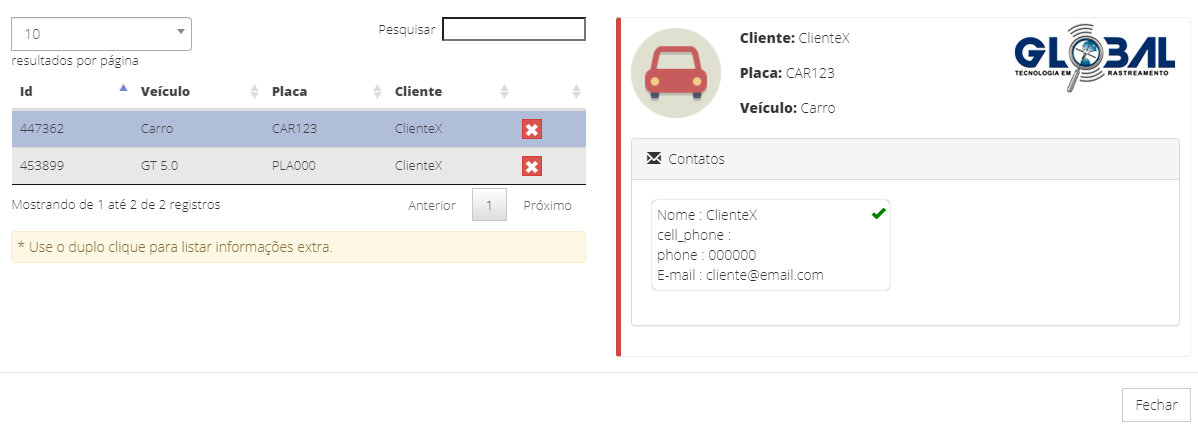Go to Próximo page
Image resolution: width=1198 pixels, height=431 pixels.
(548, 205)
